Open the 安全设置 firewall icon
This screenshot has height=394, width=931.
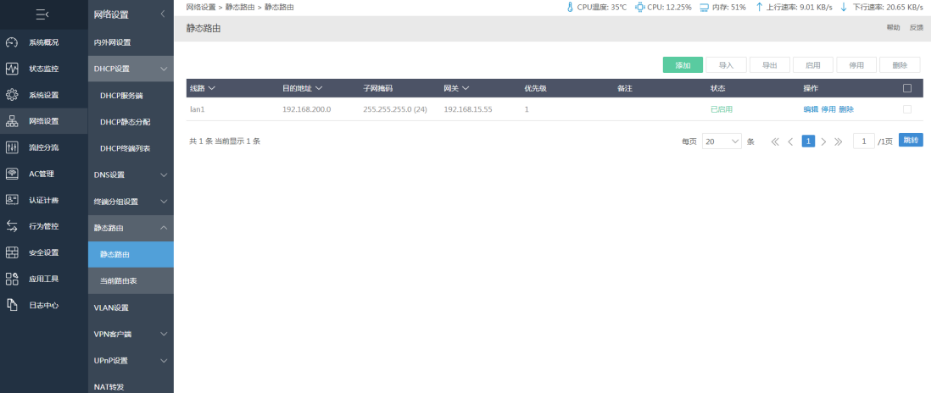12,253
